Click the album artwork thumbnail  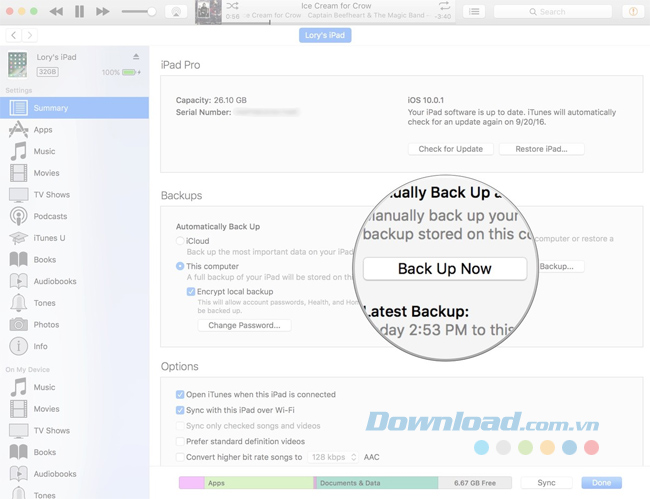[209, 12]
